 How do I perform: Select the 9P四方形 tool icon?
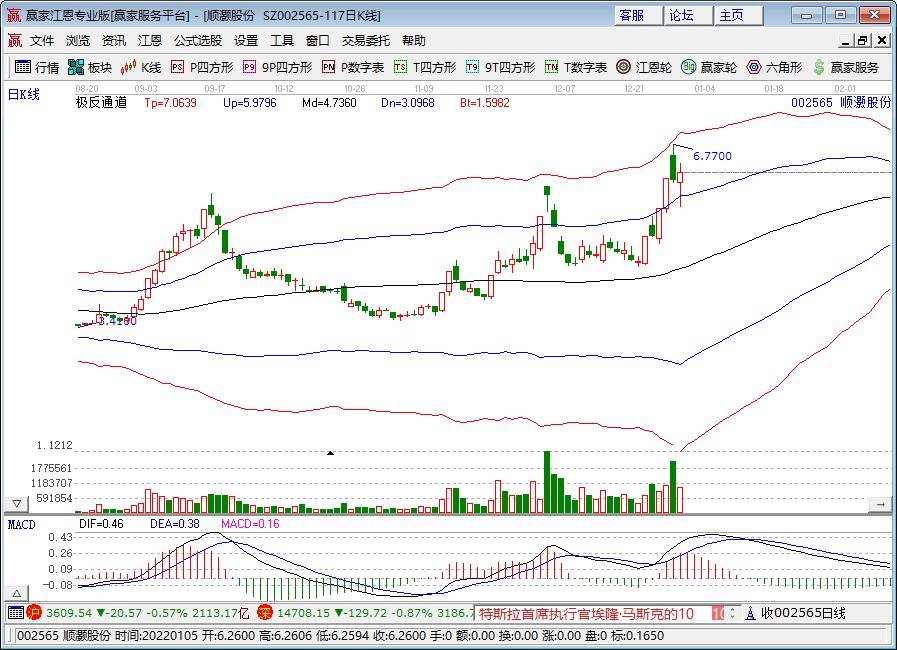249,67
